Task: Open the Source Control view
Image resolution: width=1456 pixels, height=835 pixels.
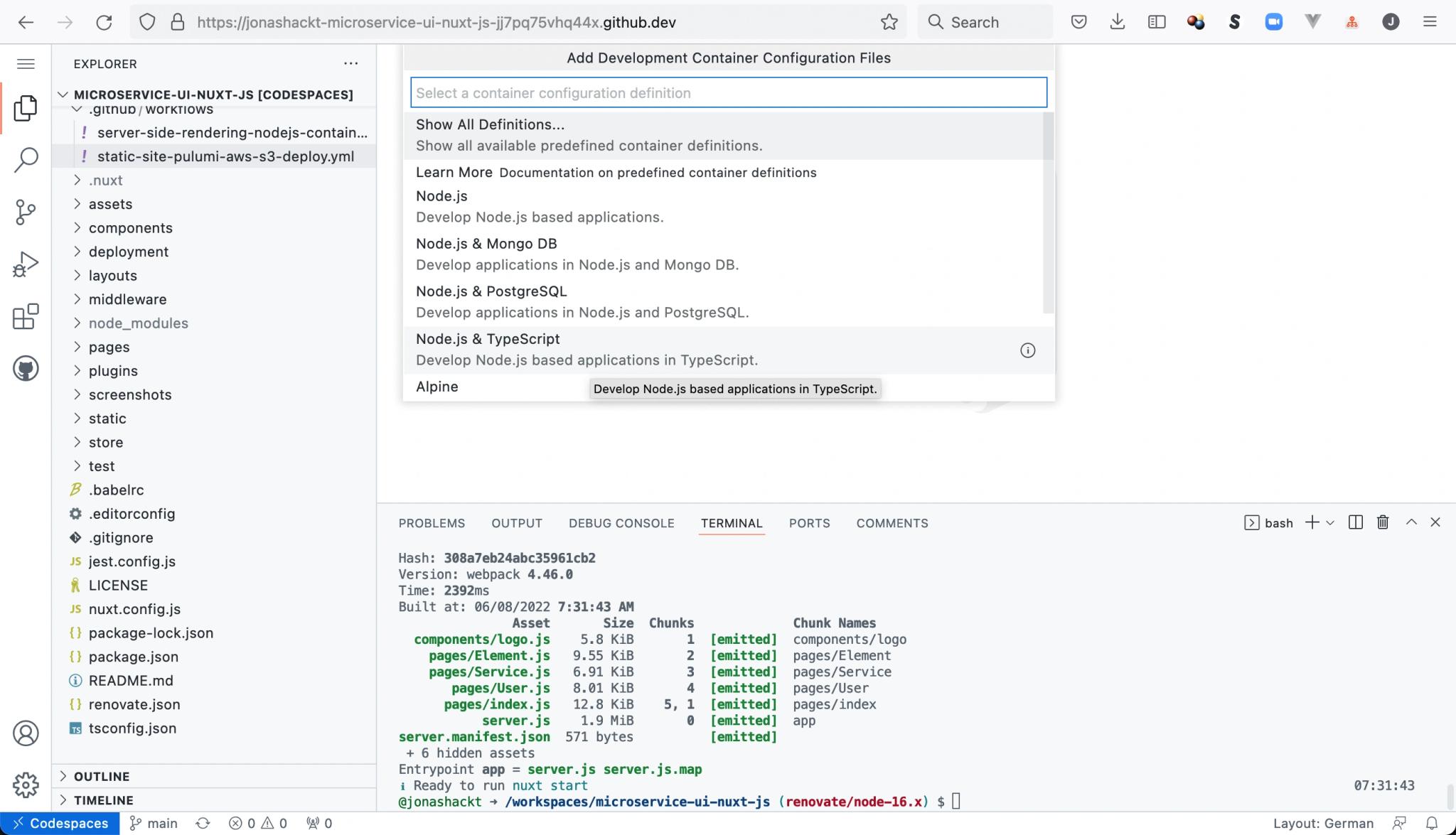Action: (26, 212)
